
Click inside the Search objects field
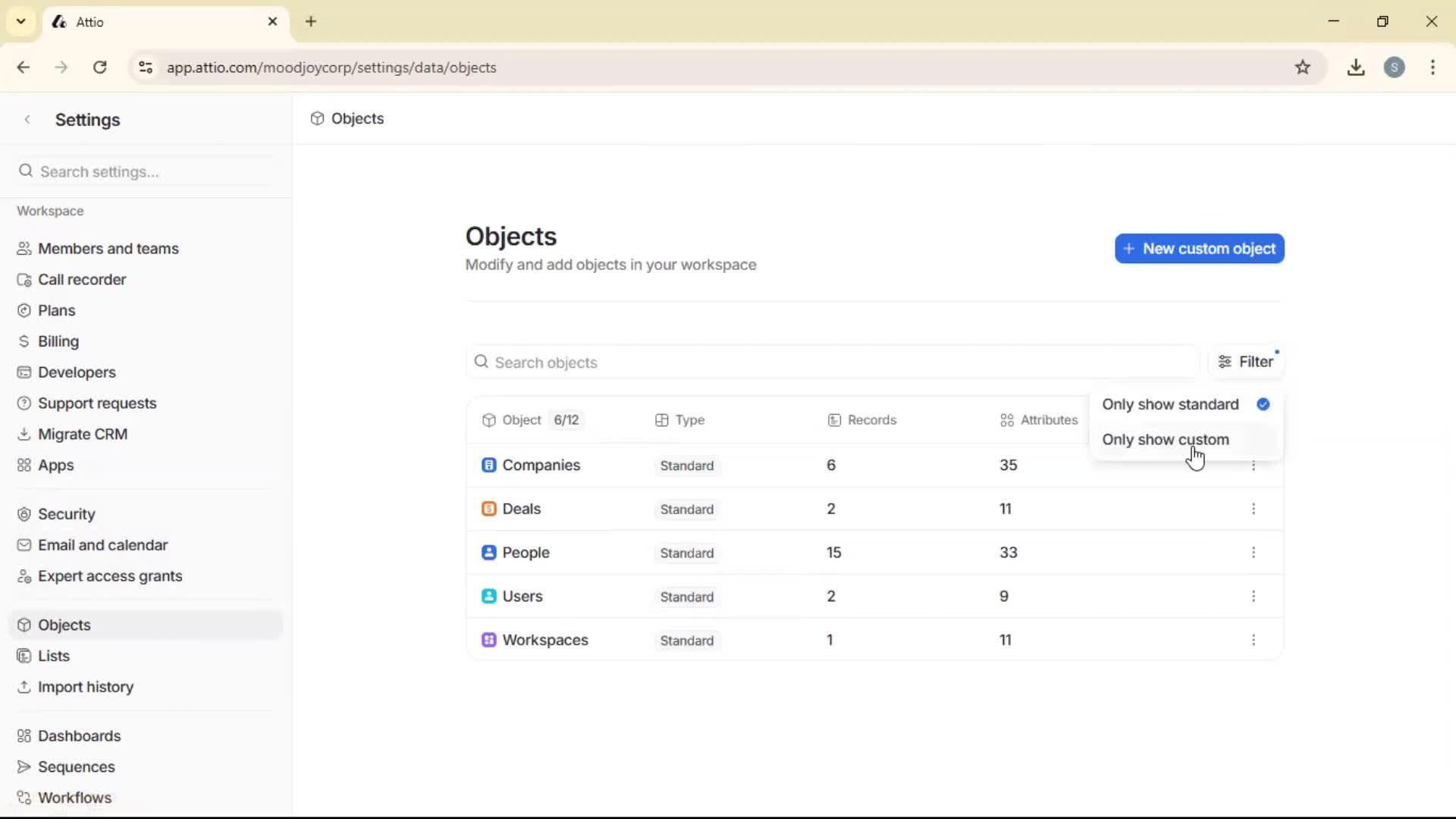coord(758,362)
